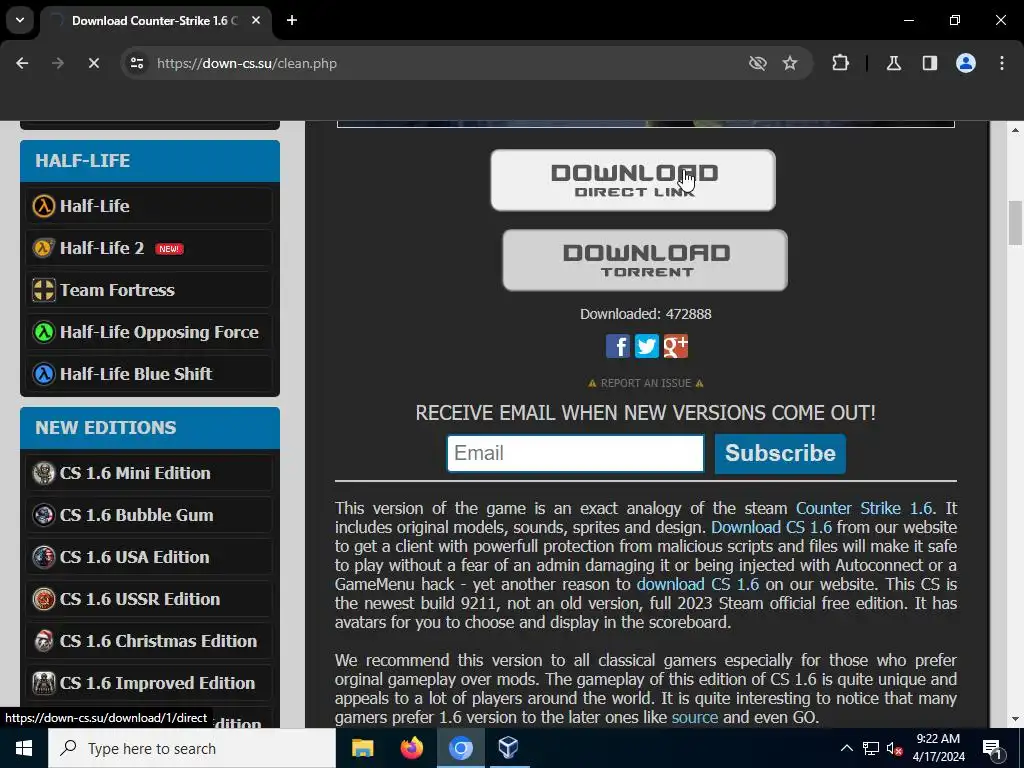Screen dimensions: 1024x768
Task: Click the Report an Issue link
Action: [x=645, y=383]
